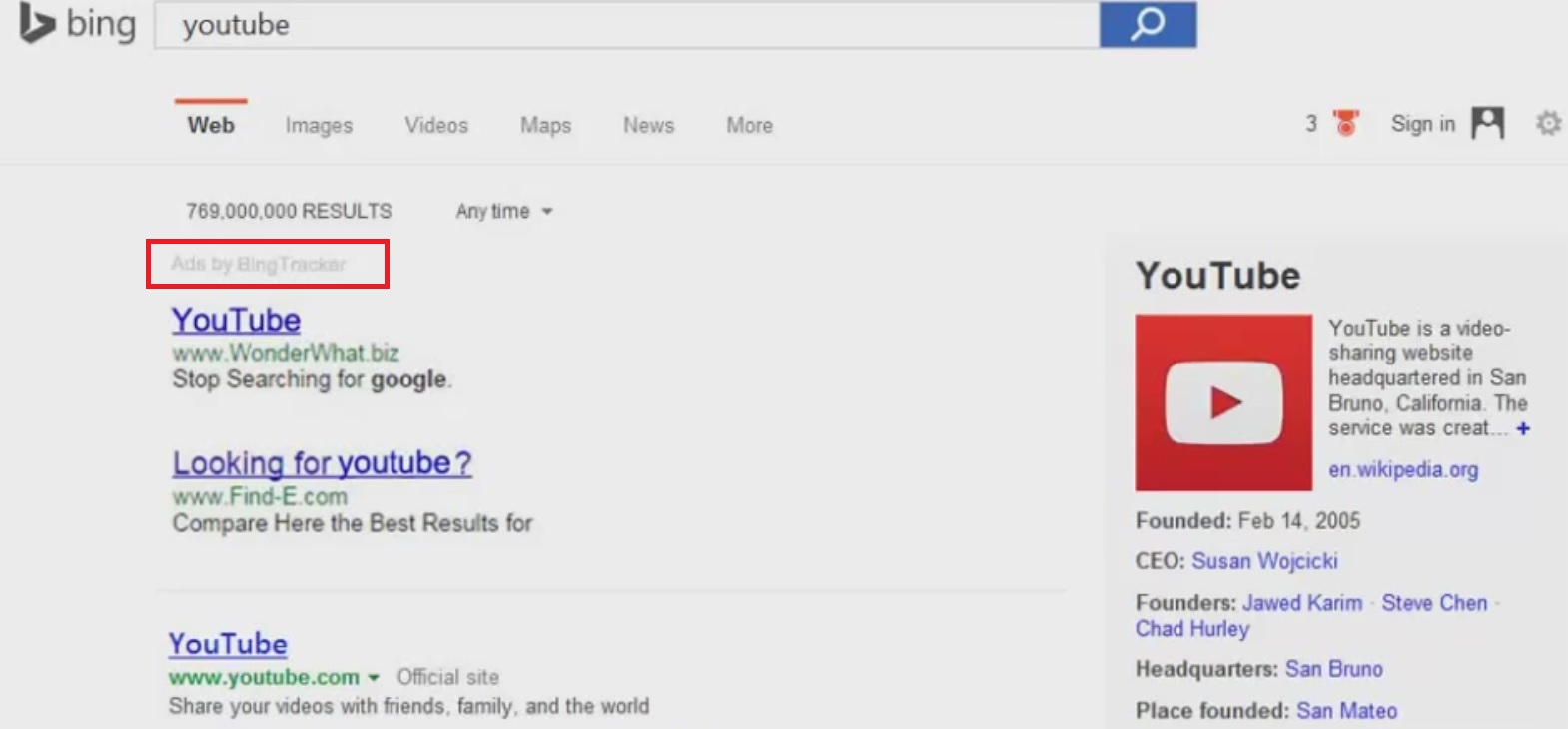Click www.WonderWhat.biz URL text
The image size is (1568, 729).
click(x=286, y=353)
